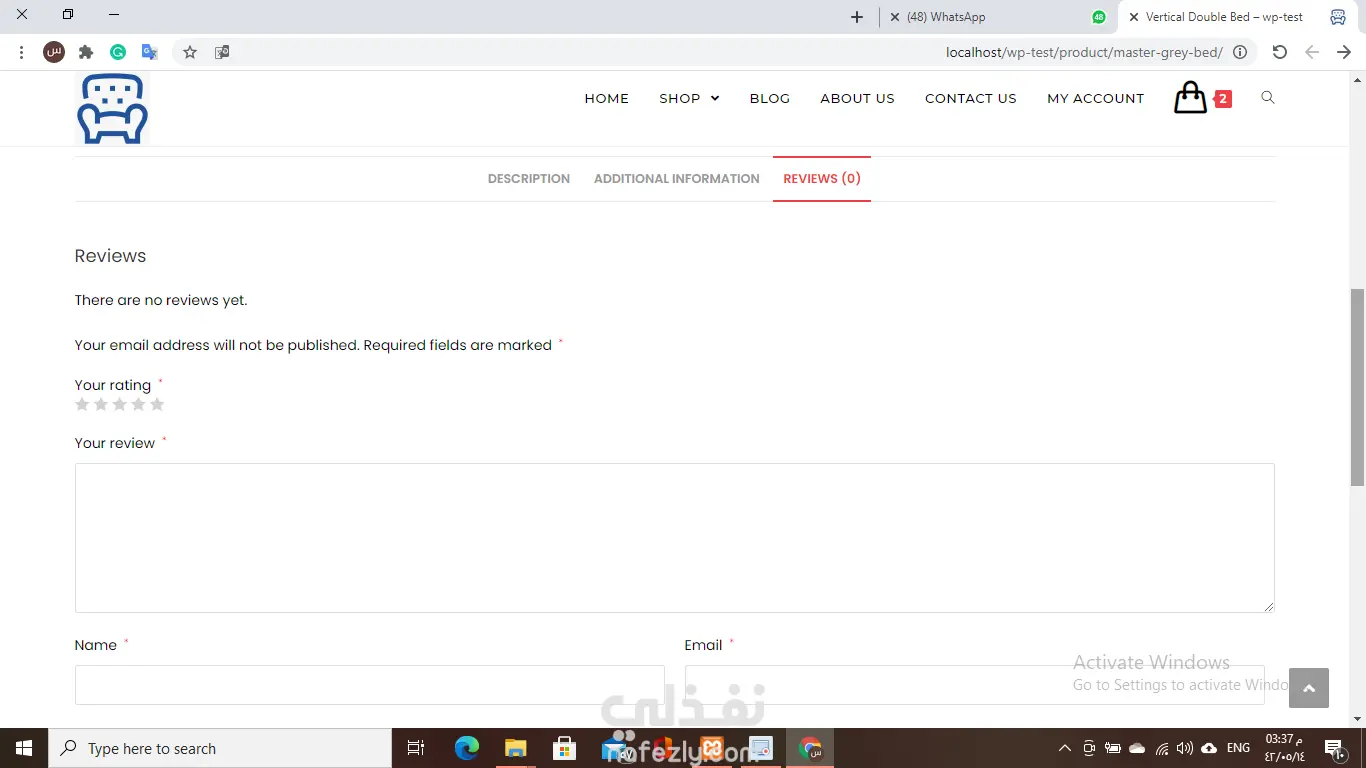Open the Extensions puzzle-piece menu

(86, 52)
